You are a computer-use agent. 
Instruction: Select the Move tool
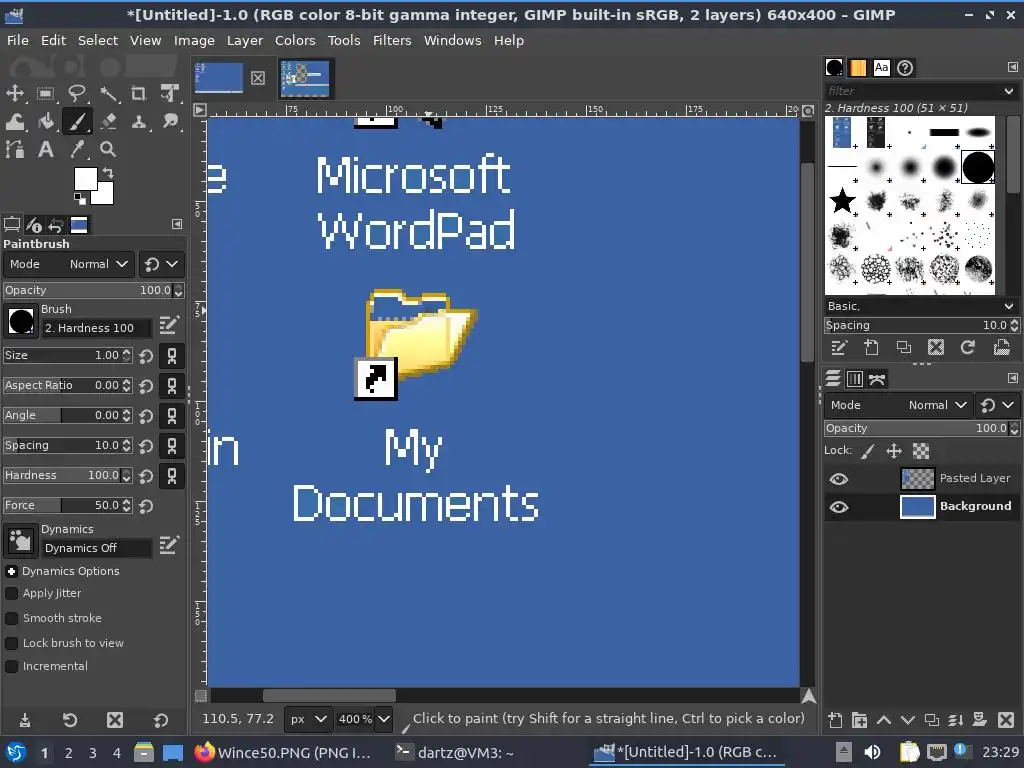(x=14, y=93)
